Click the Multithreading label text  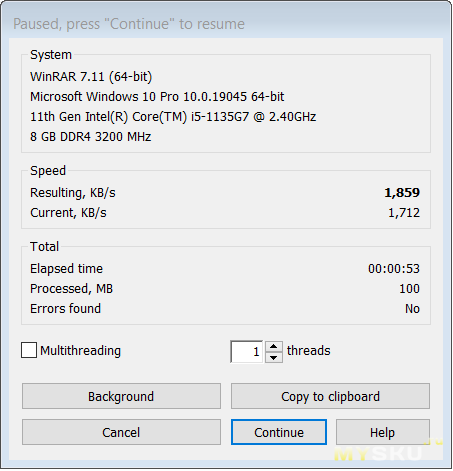point(80,351)
